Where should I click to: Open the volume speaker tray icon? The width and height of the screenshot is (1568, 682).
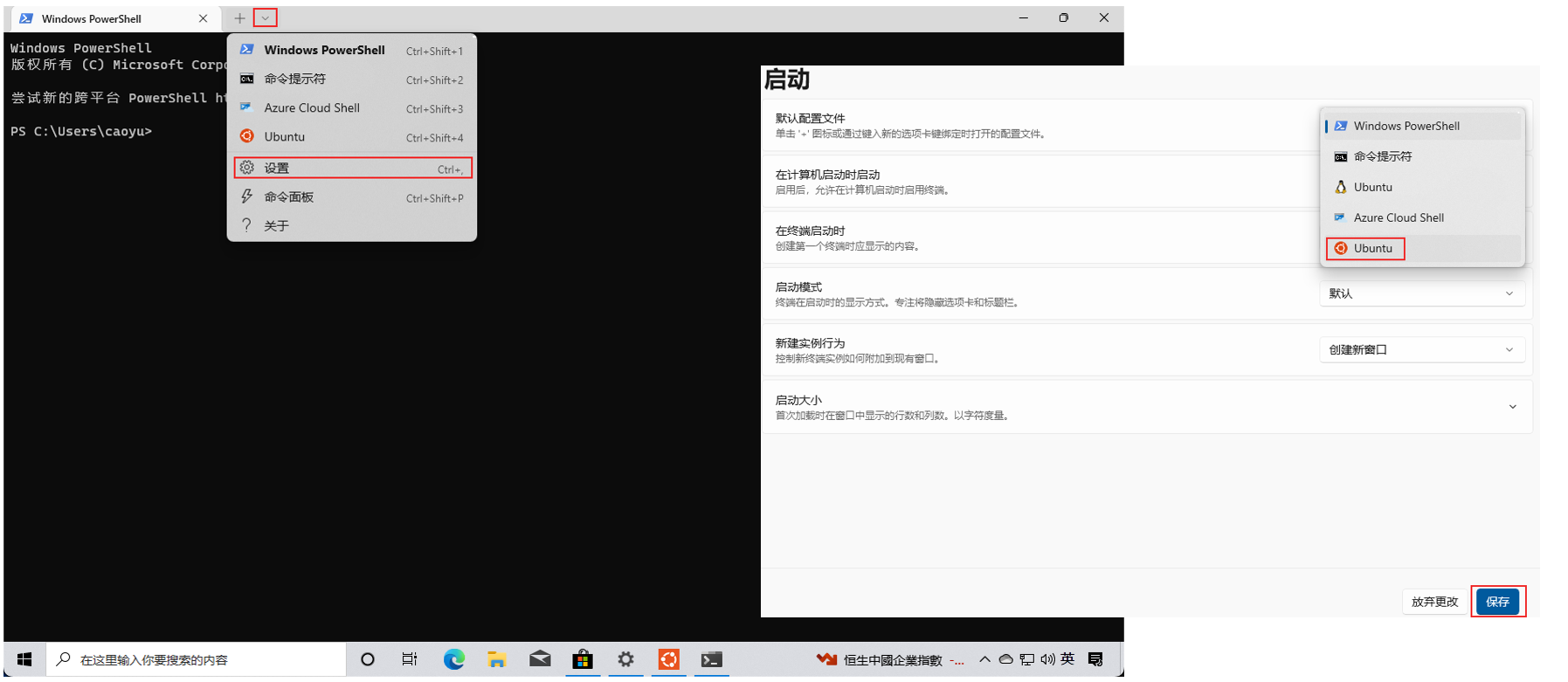pyautogui.click(x=1047, y=659)
